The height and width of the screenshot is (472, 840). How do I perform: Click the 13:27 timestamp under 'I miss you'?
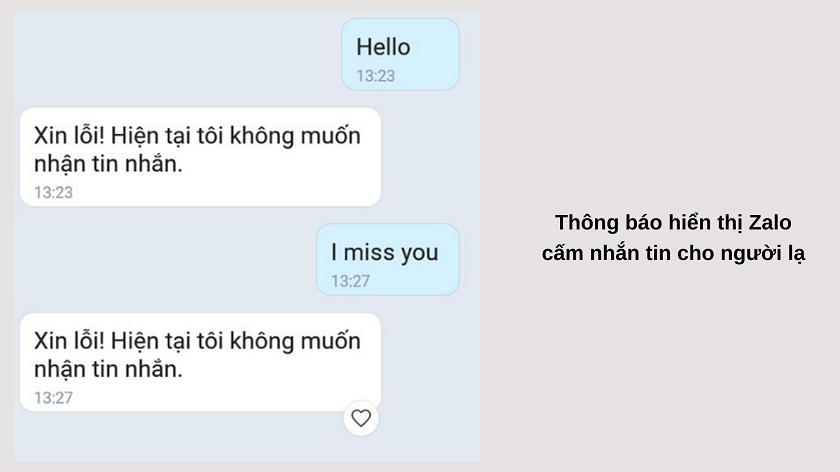[350, 281]
